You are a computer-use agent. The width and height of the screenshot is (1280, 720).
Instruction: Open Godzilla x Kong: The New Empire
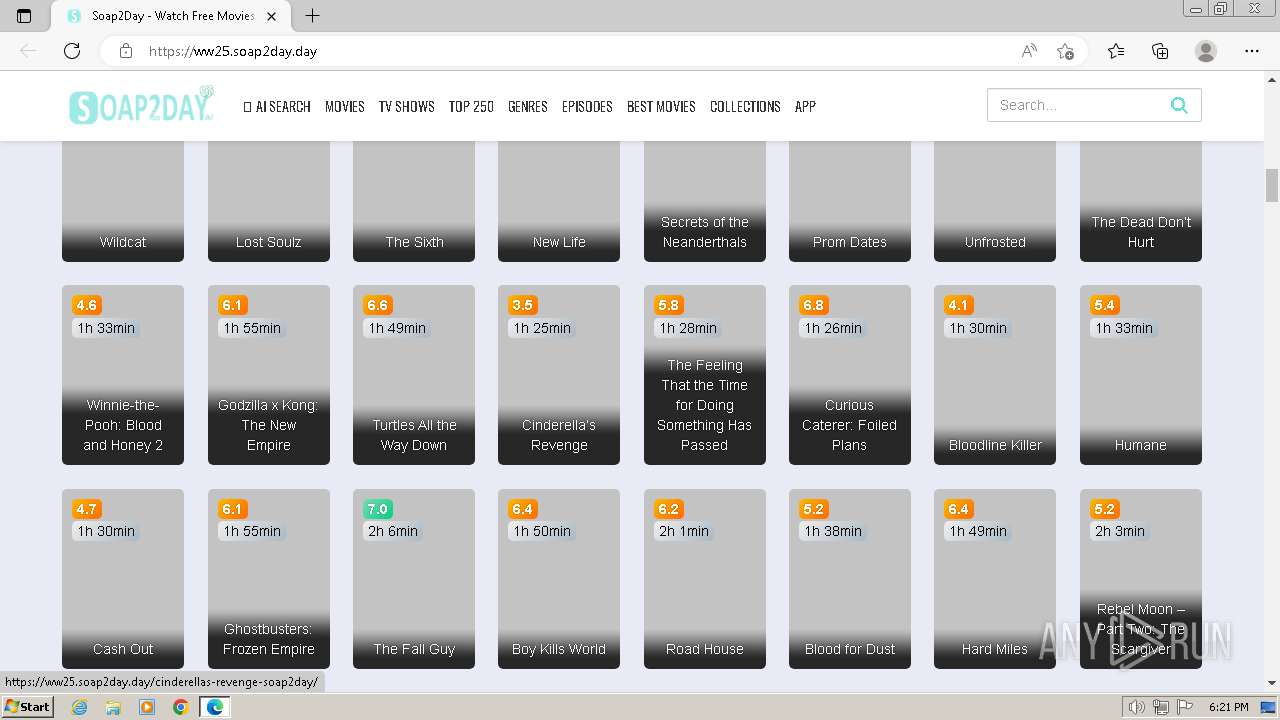[269, 375]
